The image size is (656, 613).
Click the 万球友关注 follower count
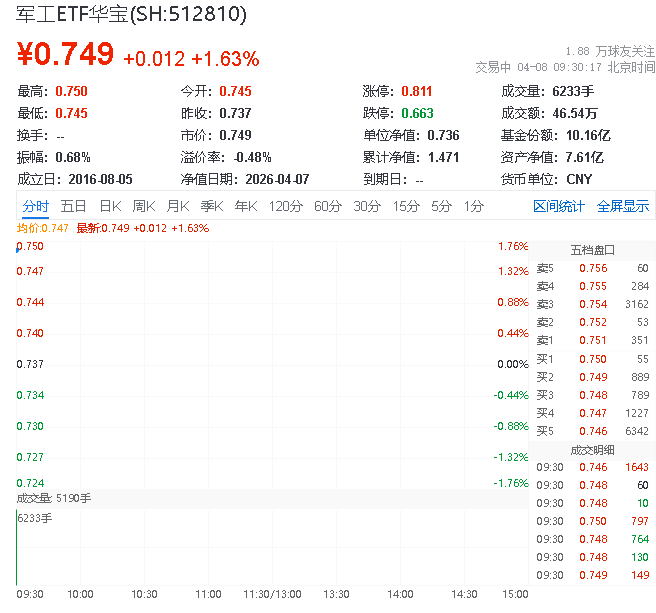[610, 51]
